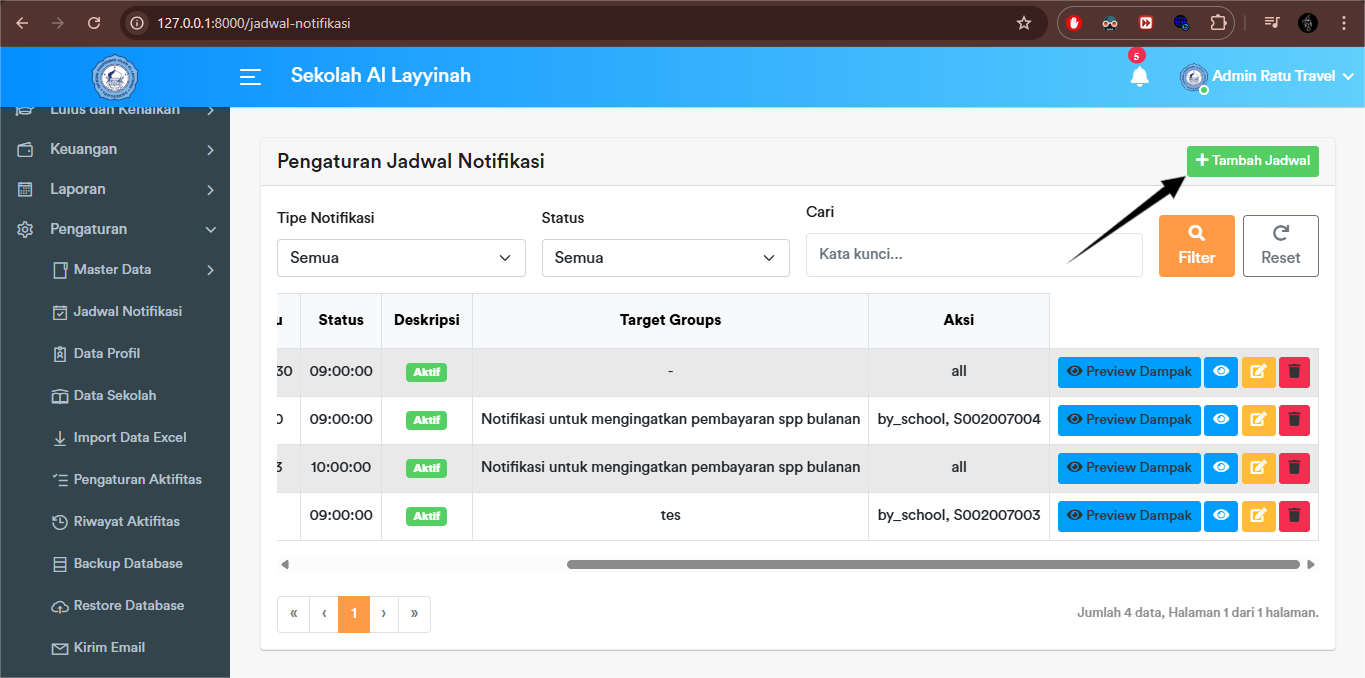Click the trash delete icon on first row

click(1294, 371)
